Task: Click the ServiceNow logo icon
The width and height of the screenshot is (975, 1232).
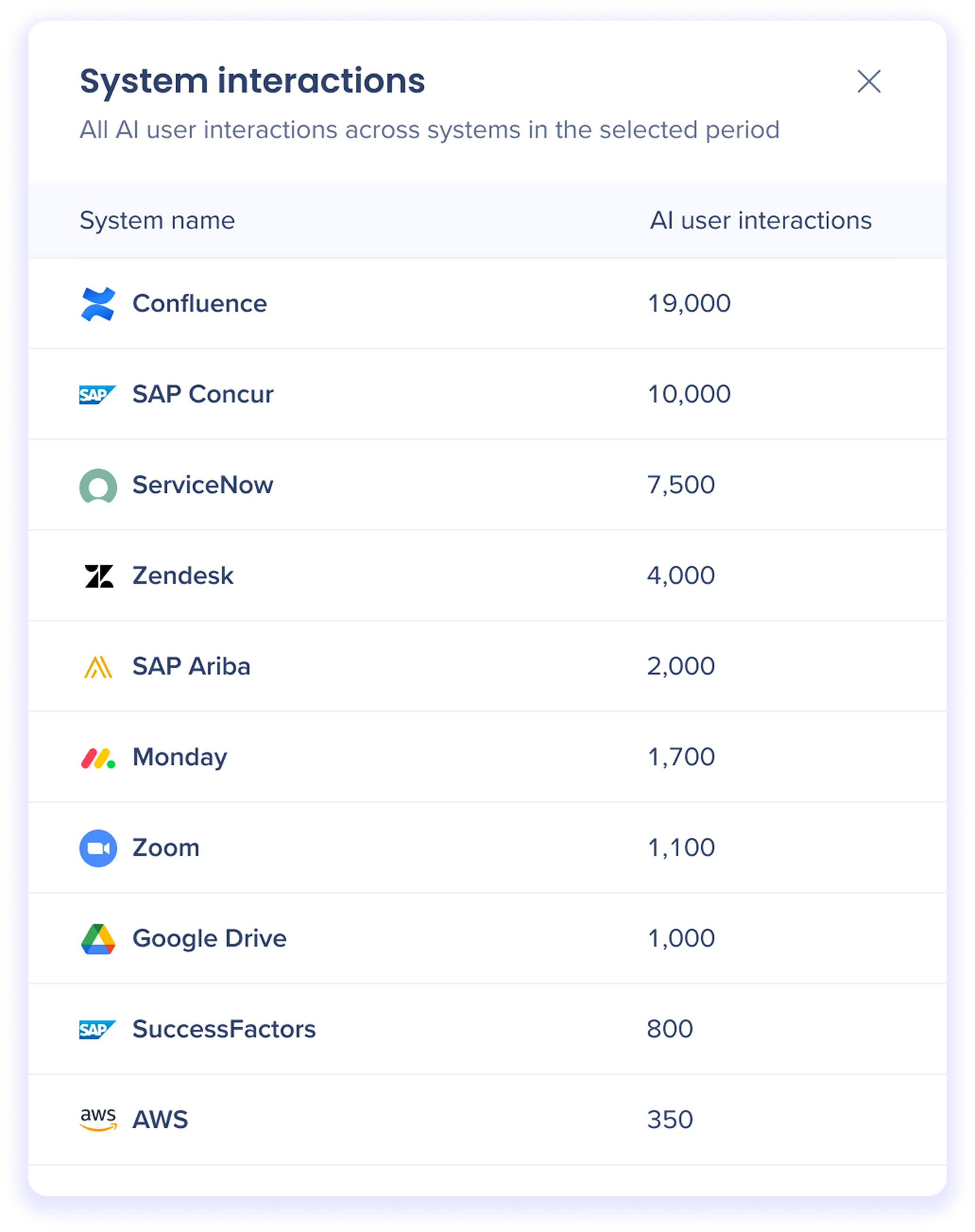Action: tap(98, 485)
